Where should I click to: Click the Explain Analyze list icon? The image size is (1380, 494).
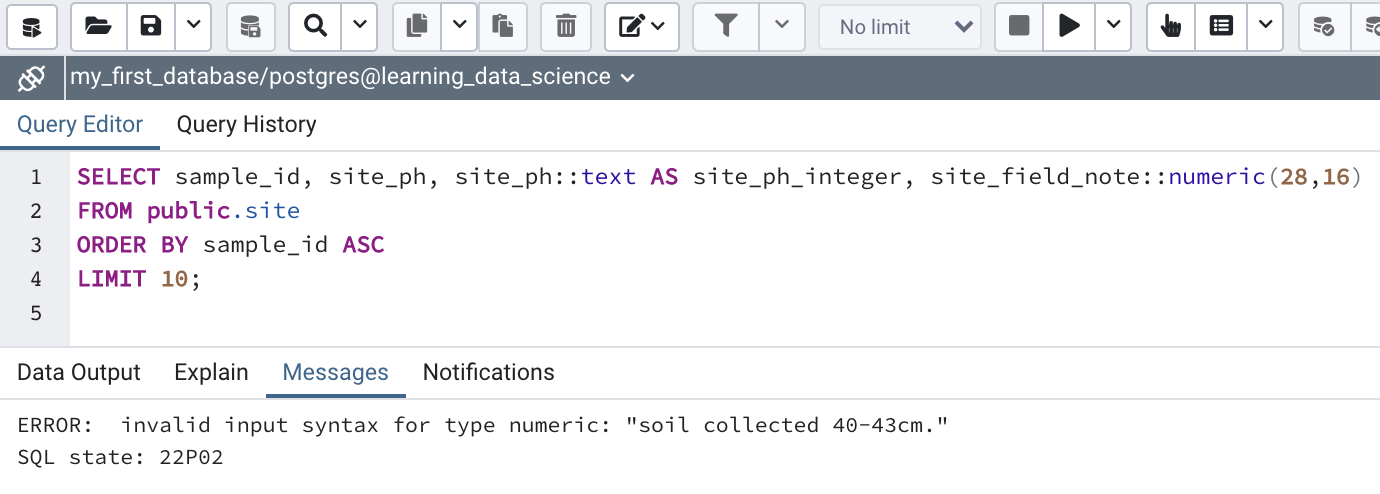pyautogui.click(x=1221, y=27)
